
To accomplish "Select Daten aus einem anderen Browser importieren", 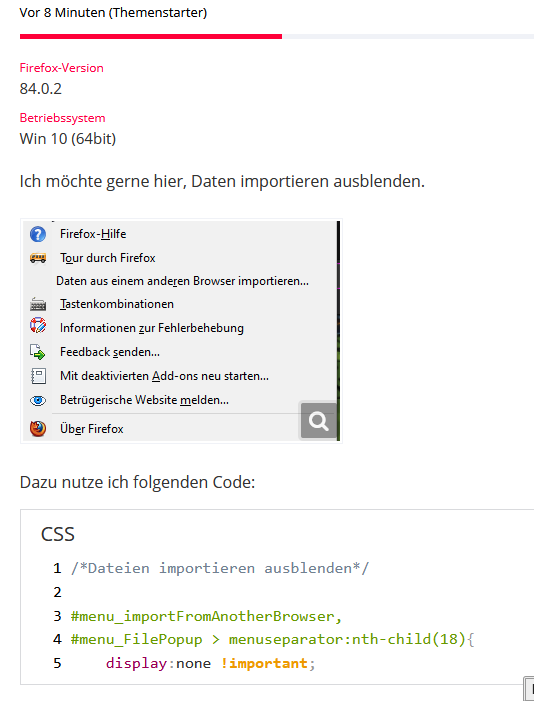I will pos(182,281).
